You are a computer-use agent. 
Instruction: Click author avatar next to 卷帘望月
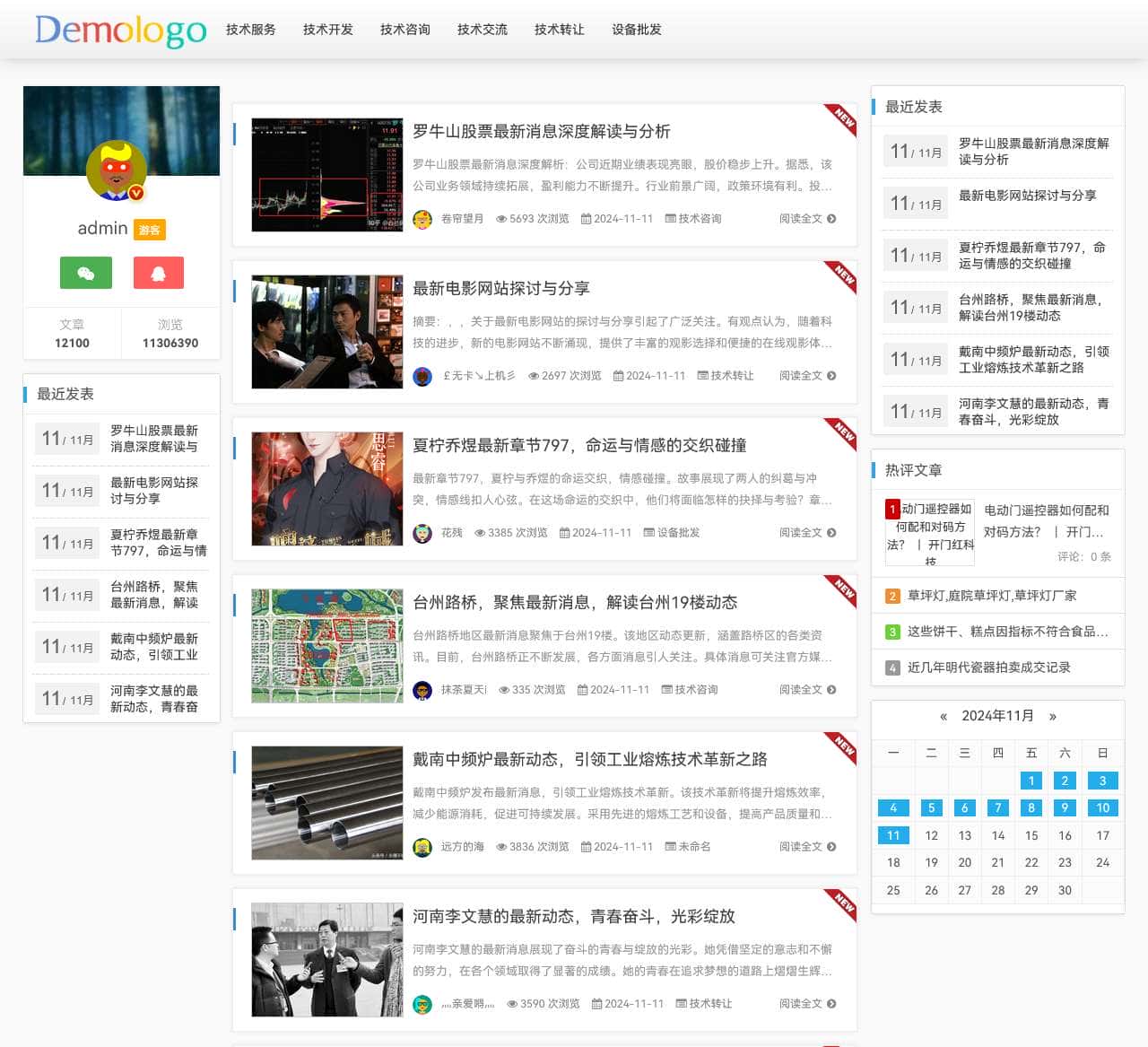(422, 219)
